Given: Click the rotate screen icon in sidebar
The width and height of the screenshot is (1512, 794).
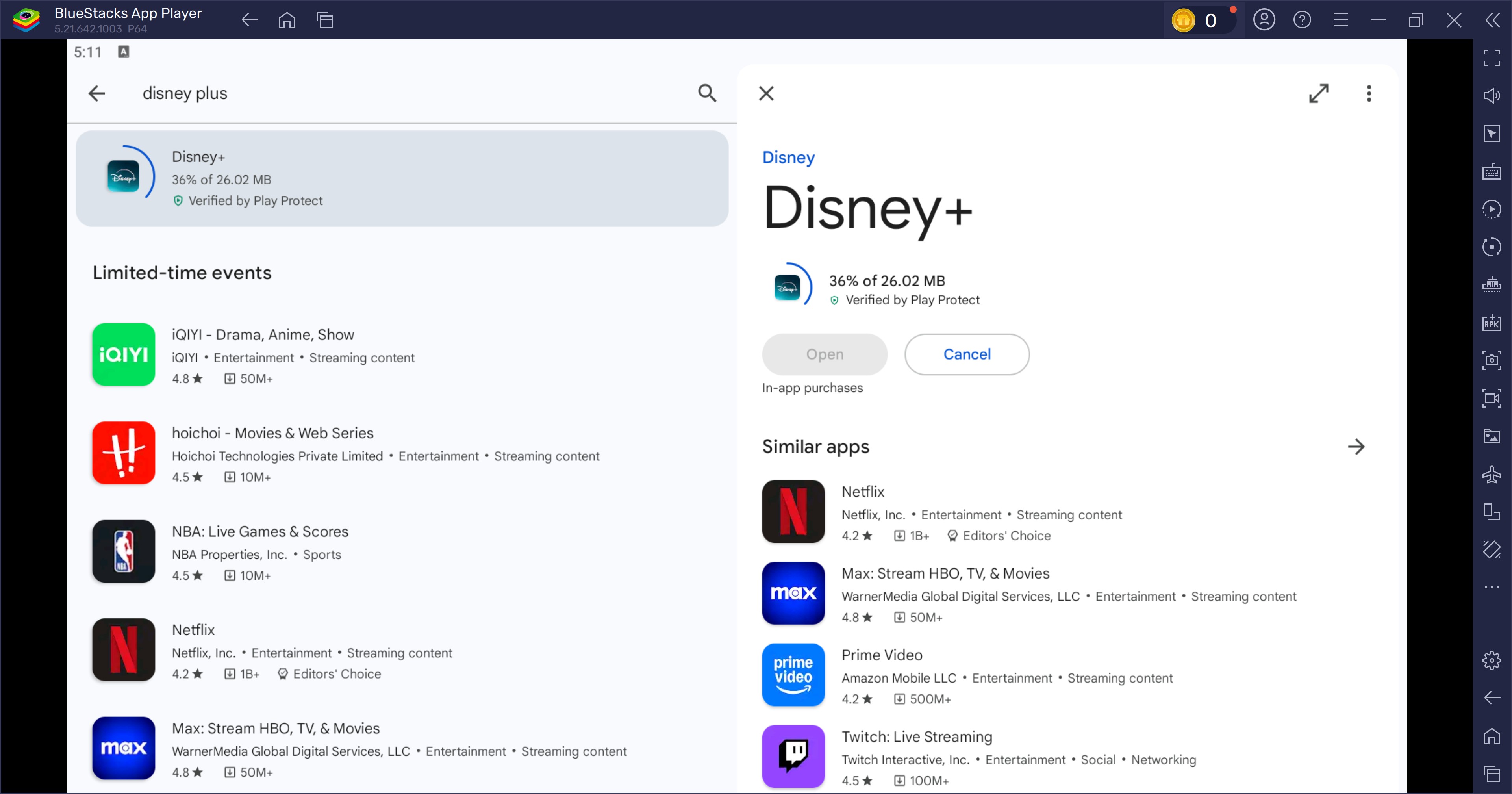Looking at the screenshot, I should pyautogui.click(x=1492, y=512).
